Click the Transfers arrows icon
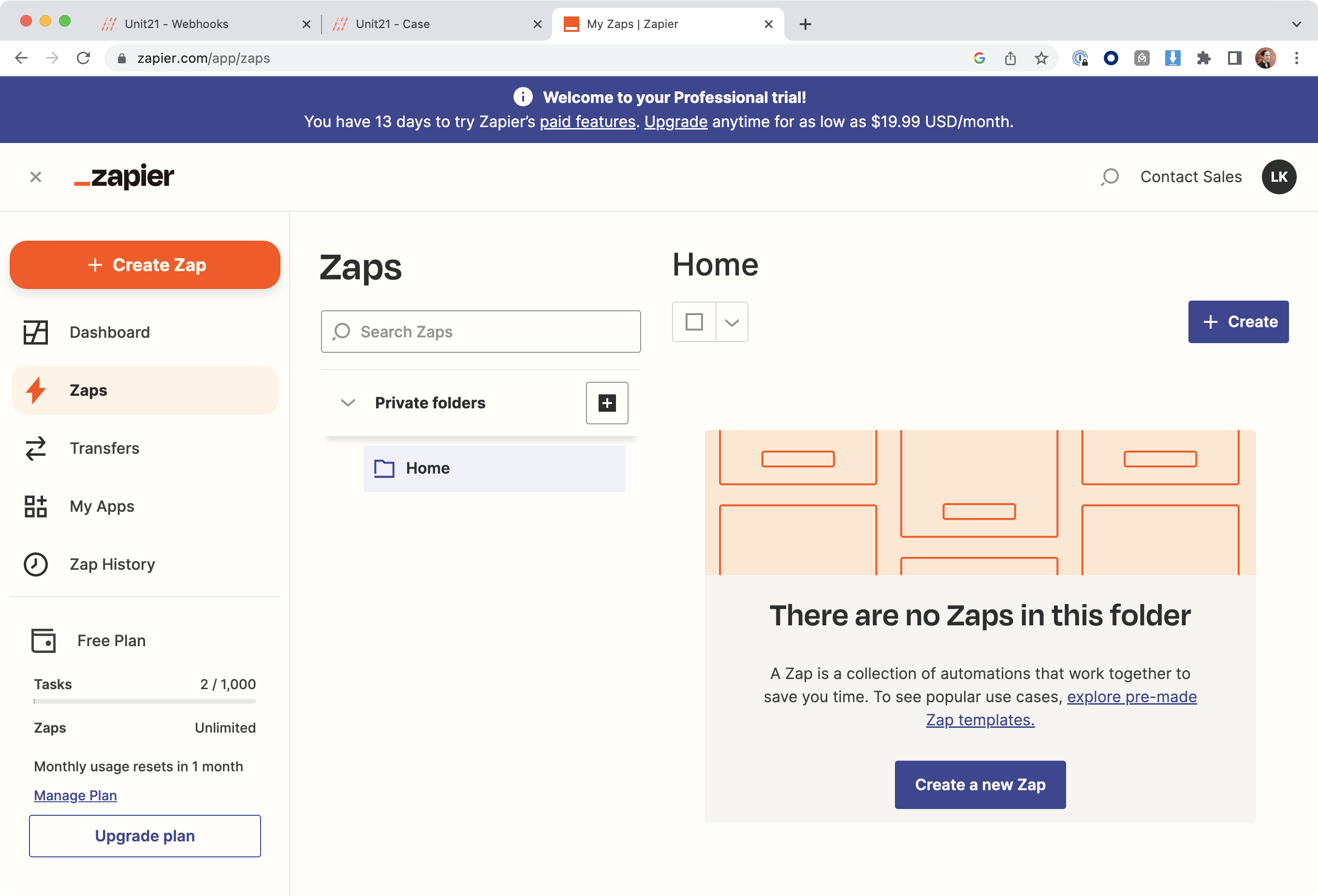Screen dimensions: 1318x896 (x=35, y=448)
